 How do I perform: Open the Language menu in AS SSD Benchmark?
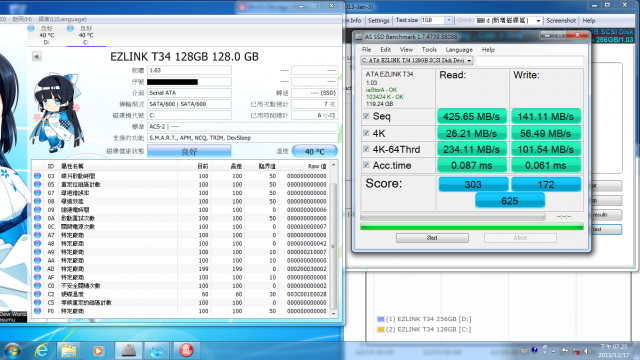[x=459, y=49]
